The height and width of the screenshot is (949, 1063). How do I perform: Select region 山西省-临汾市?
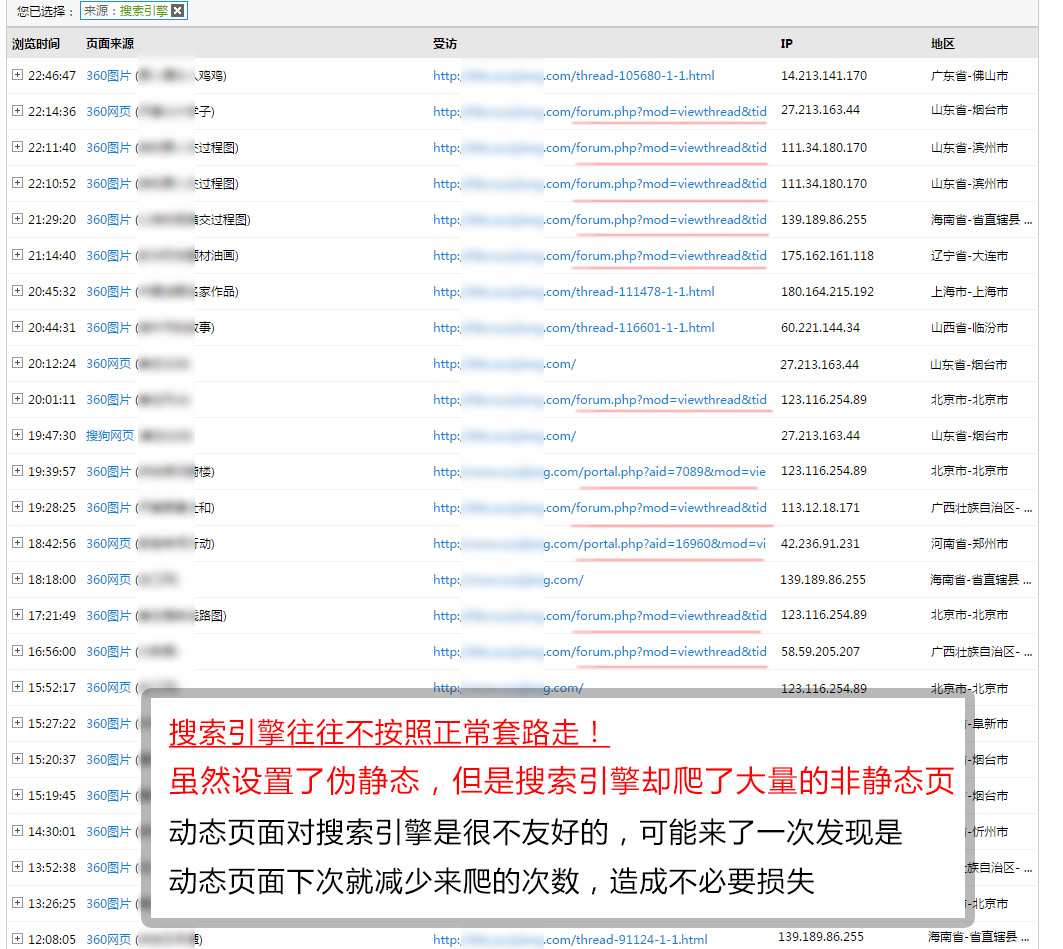point(969,327)
